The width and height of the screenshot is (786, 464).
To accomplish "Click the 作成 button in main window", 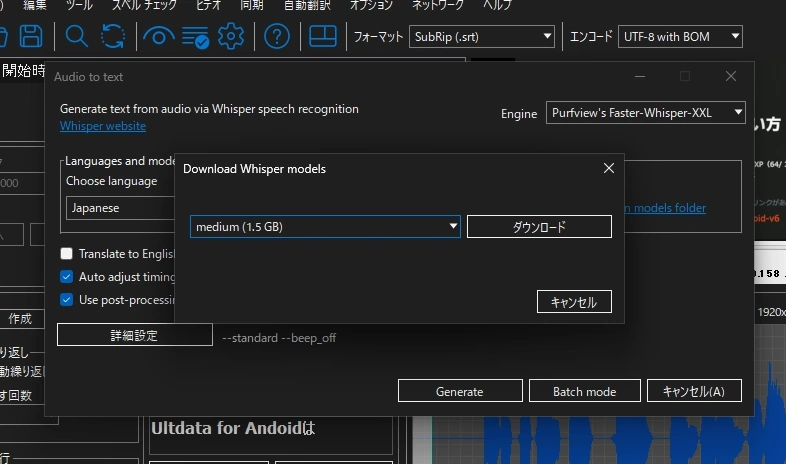I will (20, 319).
